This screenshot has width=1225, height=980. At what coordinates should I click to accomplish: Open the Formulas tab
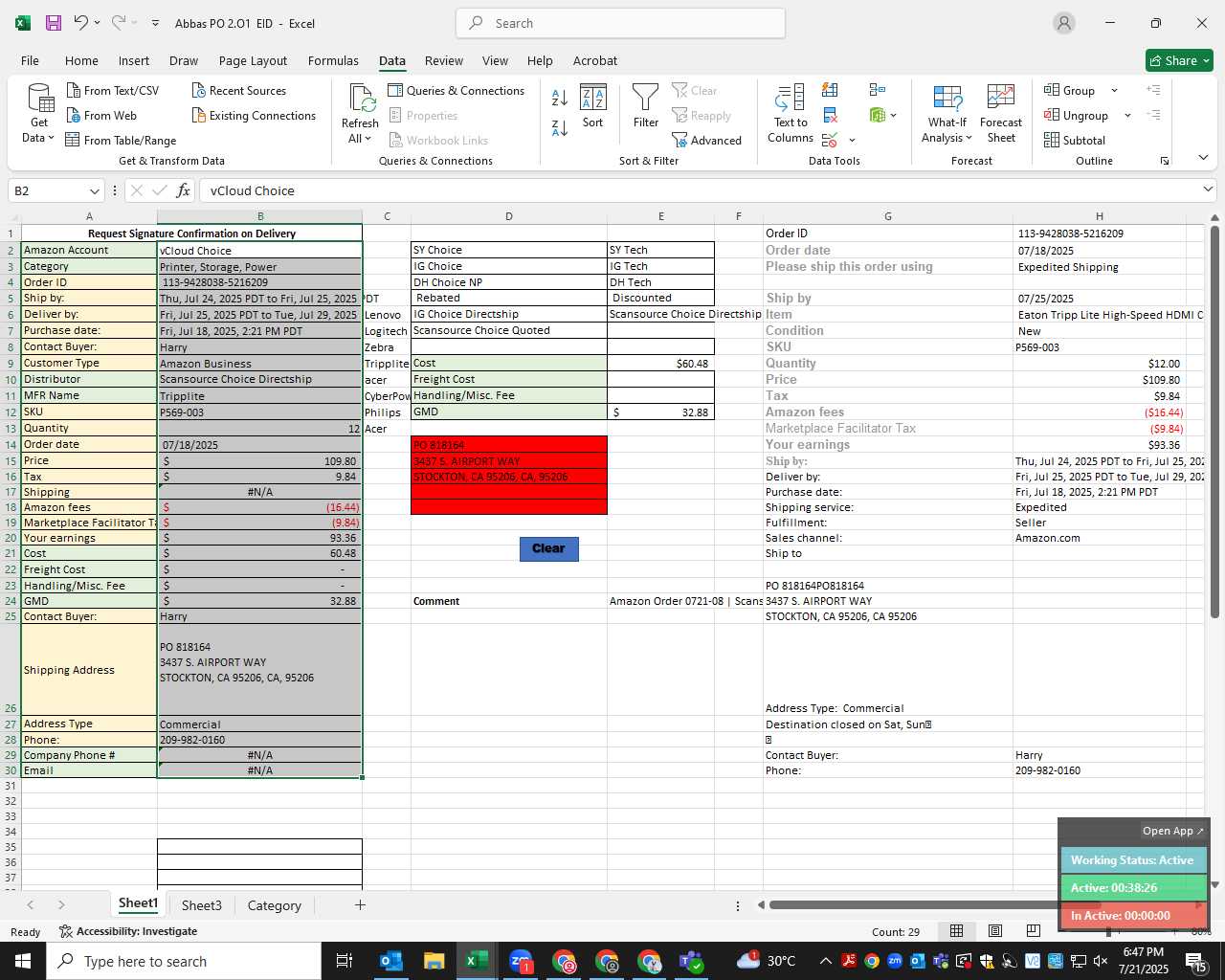pos(333,60)
